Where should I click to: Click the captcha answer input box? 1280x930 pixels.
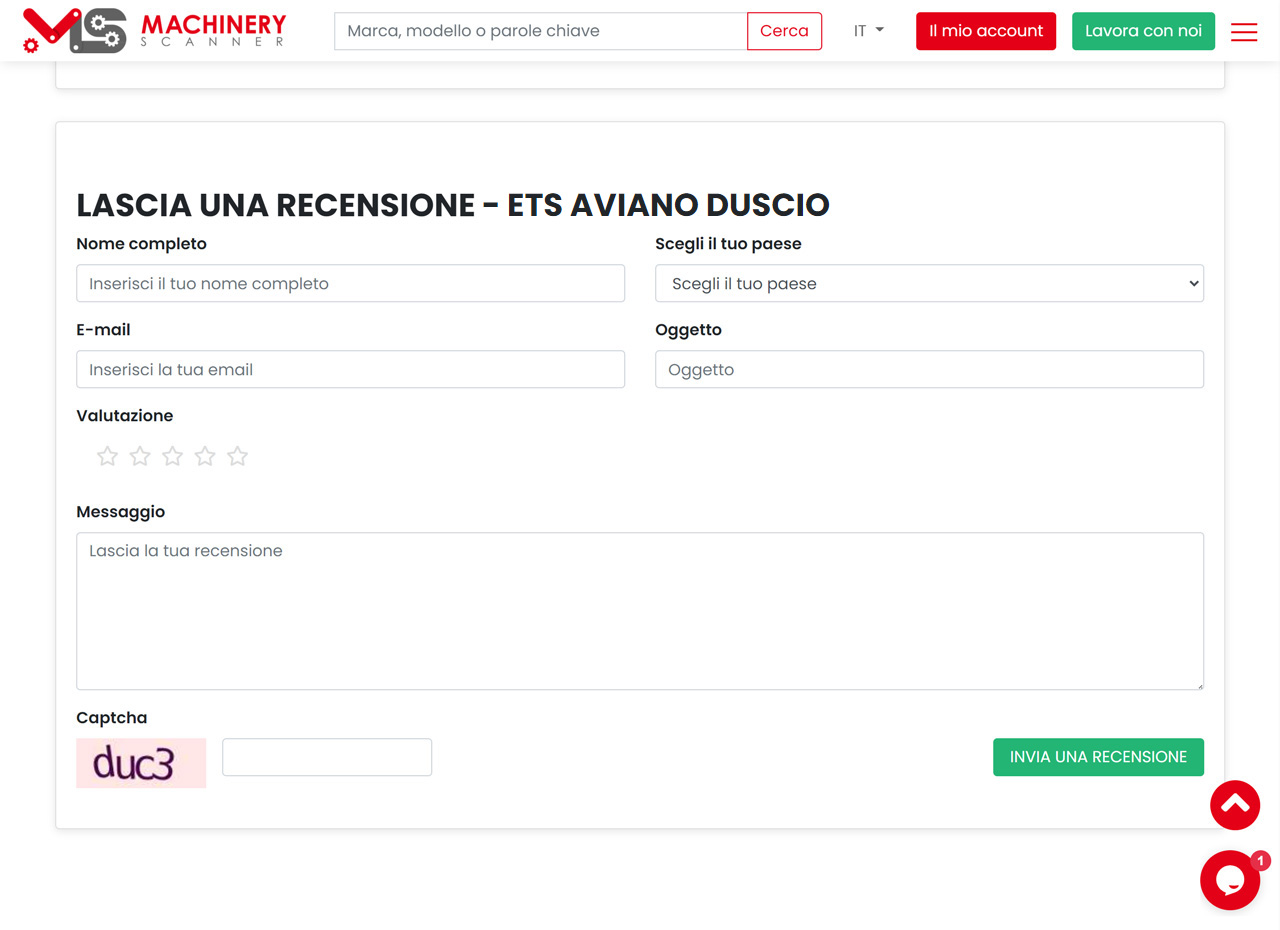click(x=327, y=757)
